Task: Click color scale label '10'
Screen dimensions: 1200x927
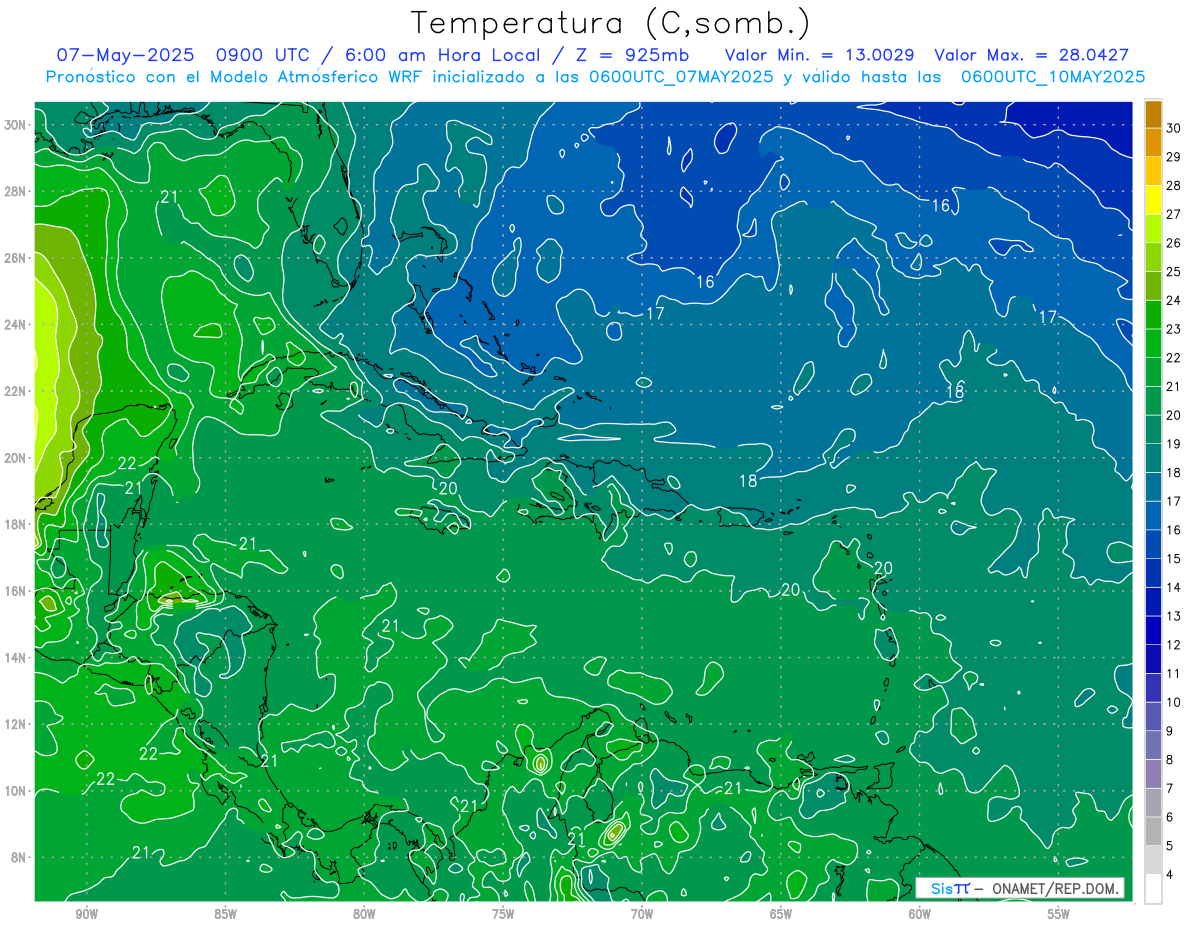Action: pos(1174,702)
